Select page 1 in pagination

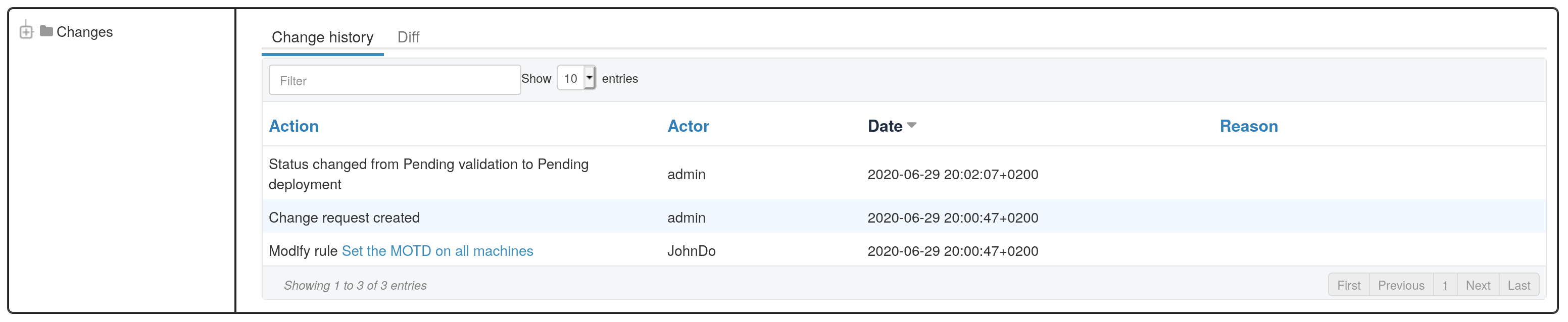click(1444, 286)
